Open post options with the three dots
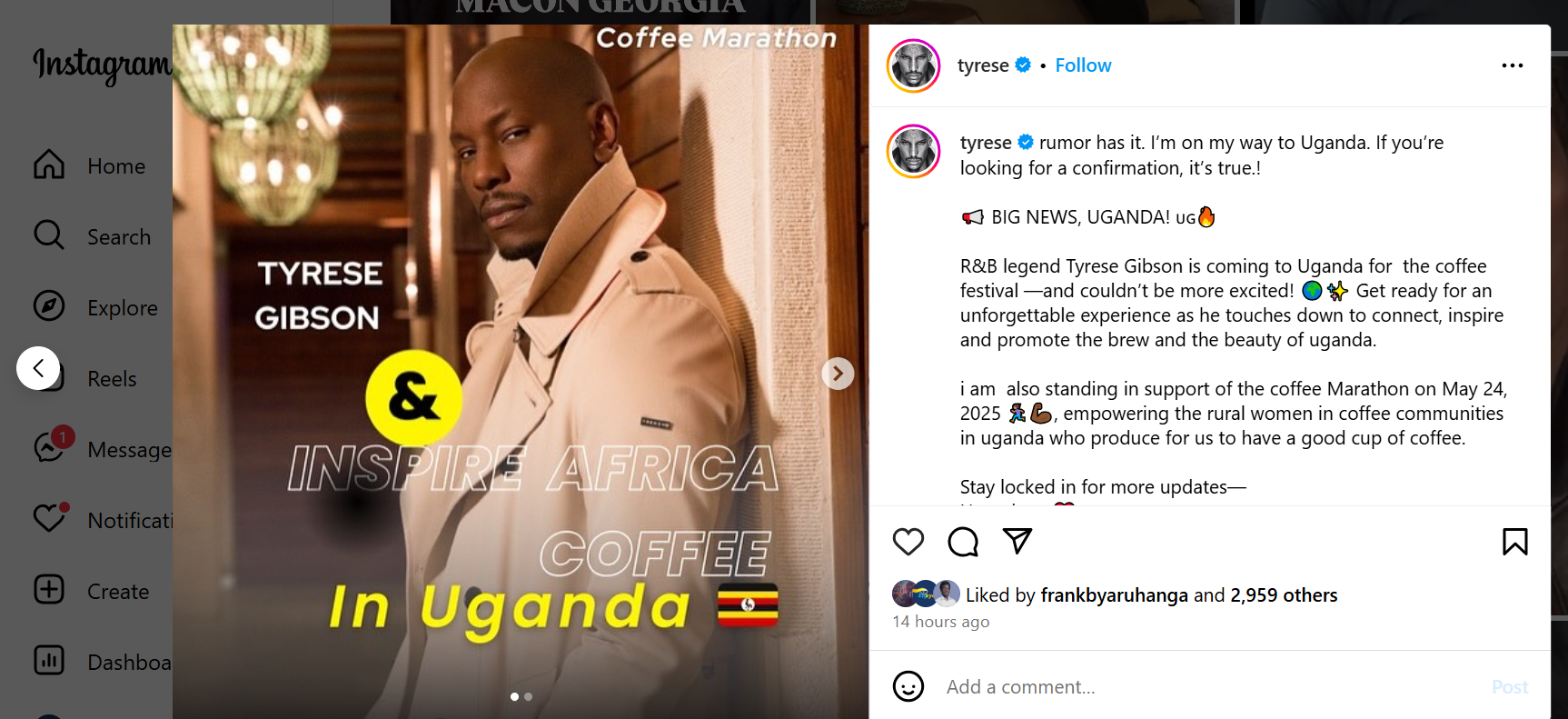Viewport: 1568px width, 719px height. coord(1513,65)
